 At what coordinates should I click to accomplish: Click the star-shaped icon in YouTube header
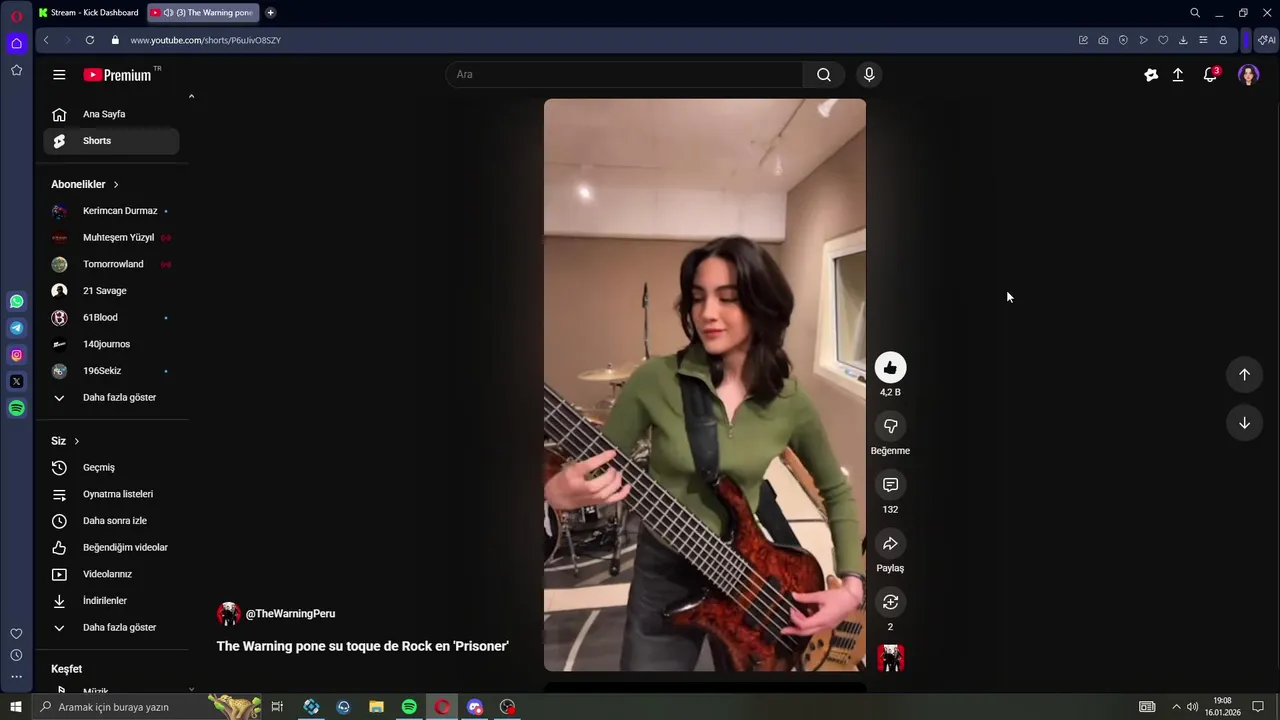click(1151, 75)
